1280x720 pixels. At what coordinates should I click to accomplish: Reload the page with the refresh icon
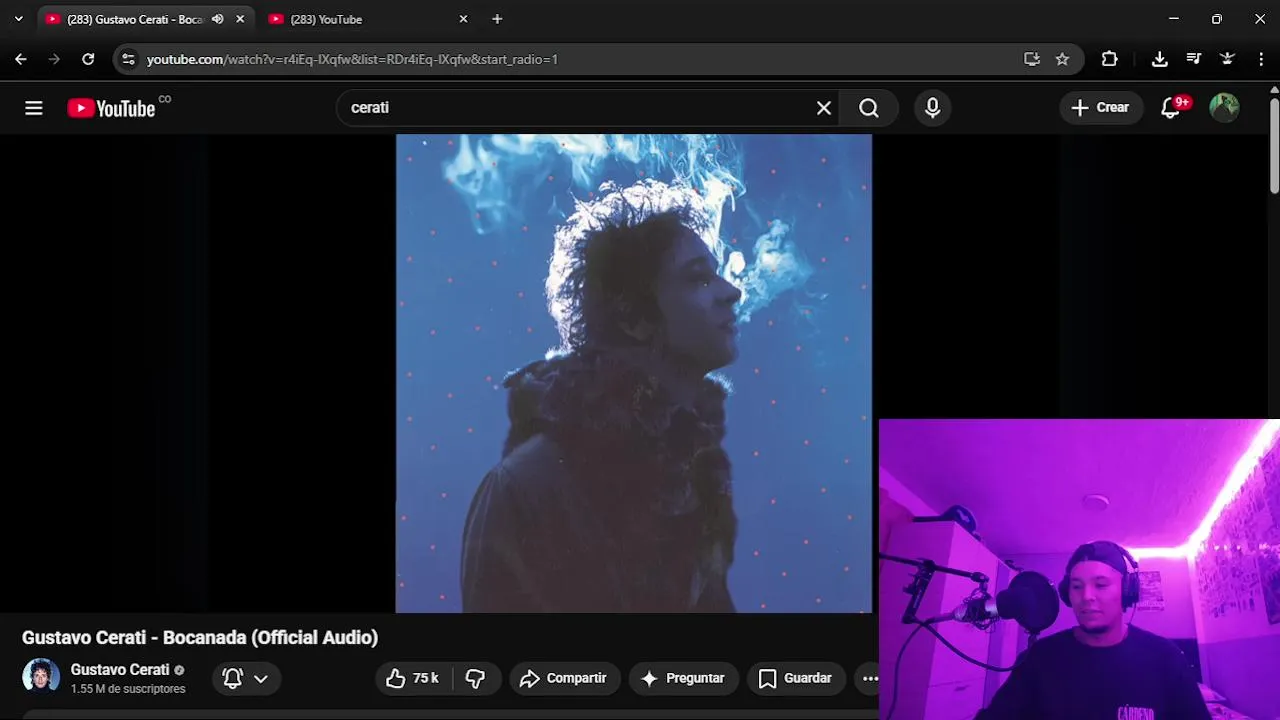tap(88, 59)
